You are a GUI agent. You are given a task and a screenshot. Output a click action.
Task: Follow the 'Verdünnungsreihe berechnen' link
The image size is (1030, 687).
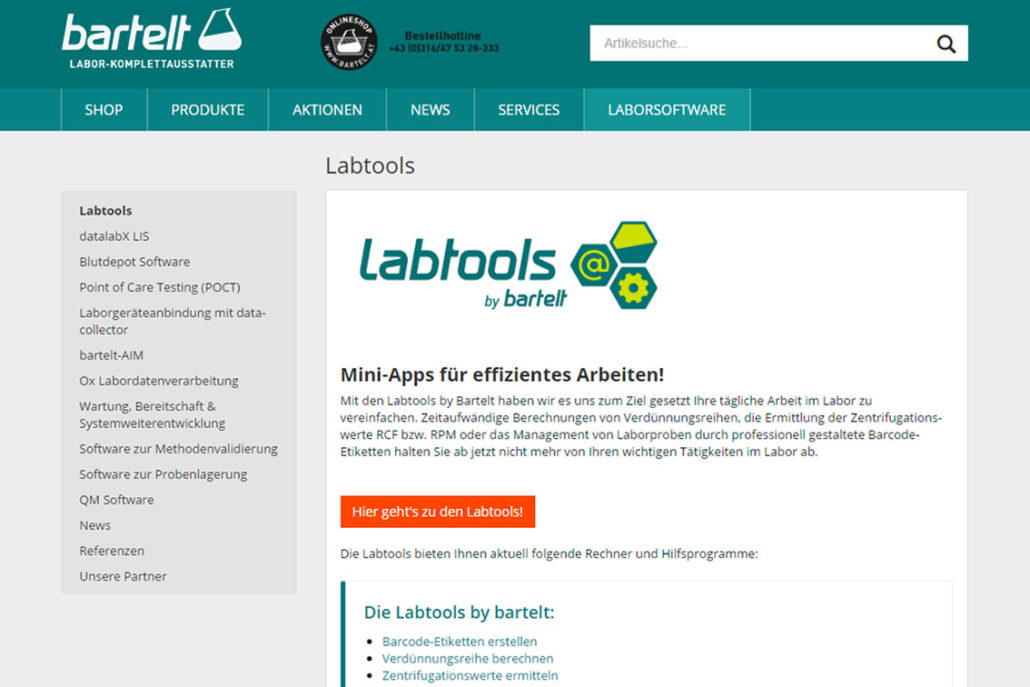pos(467,659)
